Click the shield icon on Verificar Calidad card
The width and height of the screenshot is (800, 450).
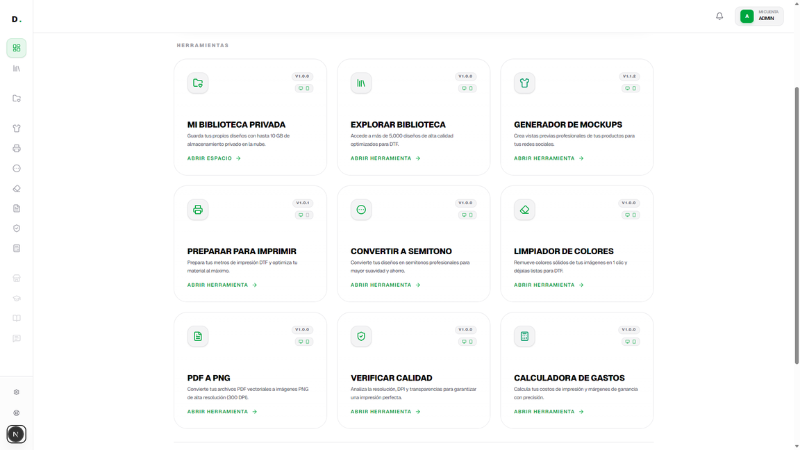pyautogui.click(x=361, y=336)
